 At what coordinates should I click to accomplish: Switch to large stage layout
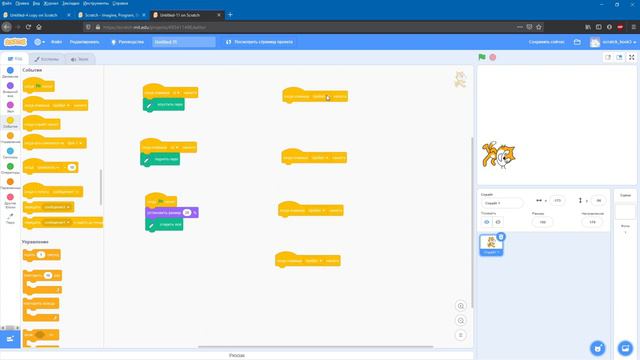pyautogui.click(x=619, y=57)
